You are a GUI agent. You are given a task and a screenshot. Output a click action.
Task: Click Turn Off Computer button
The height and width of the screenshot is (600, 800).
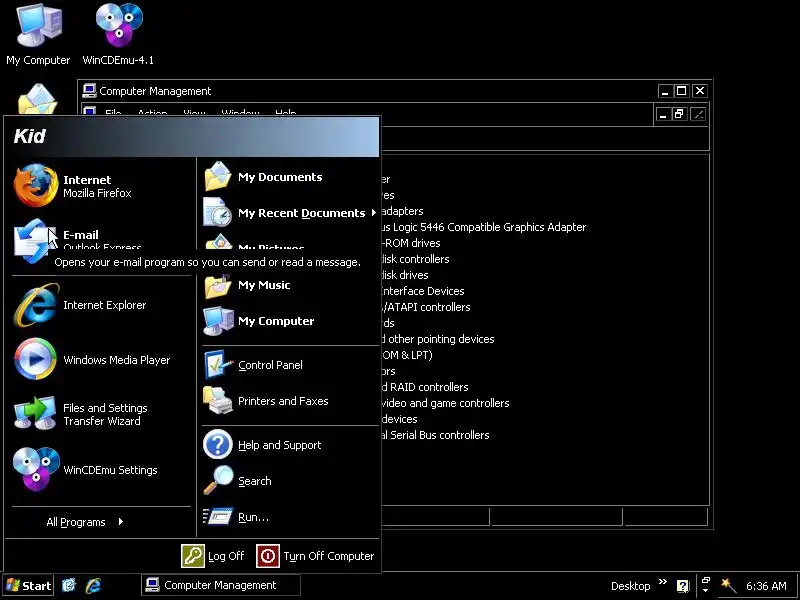click(x=316, y=556)
